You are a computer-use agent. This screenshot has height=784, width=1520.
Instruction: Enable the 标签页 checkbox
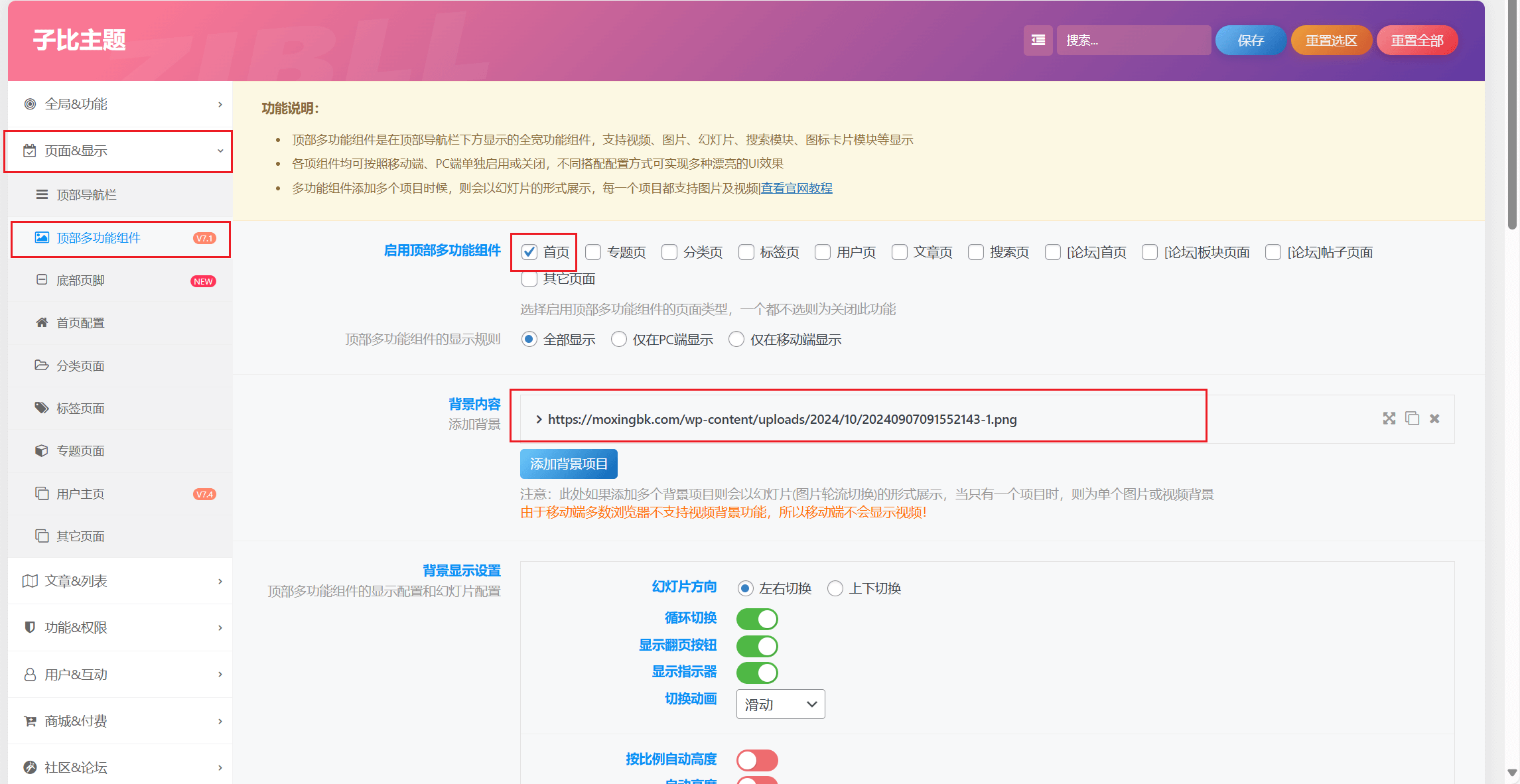pyautogui.click(x=746, y=252)
